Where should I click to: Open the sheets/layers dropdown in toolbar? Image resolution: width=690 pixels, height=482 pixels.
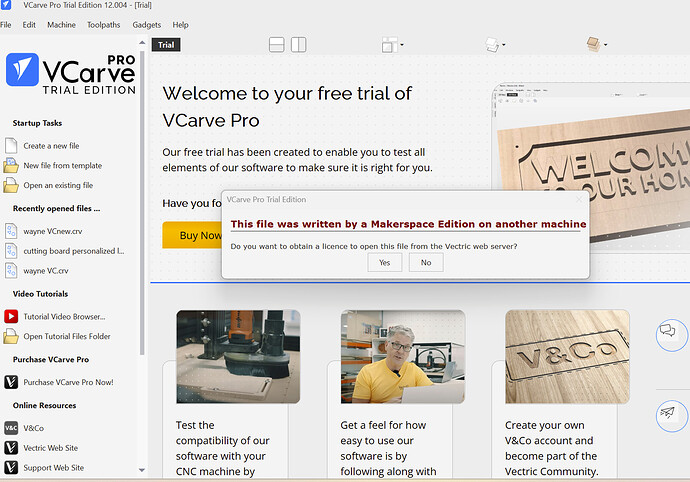click(496, 45)
